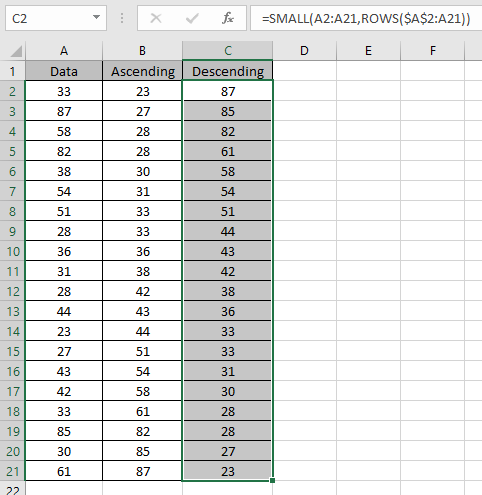
Task: Select column E header
Action: coord(368,51)
